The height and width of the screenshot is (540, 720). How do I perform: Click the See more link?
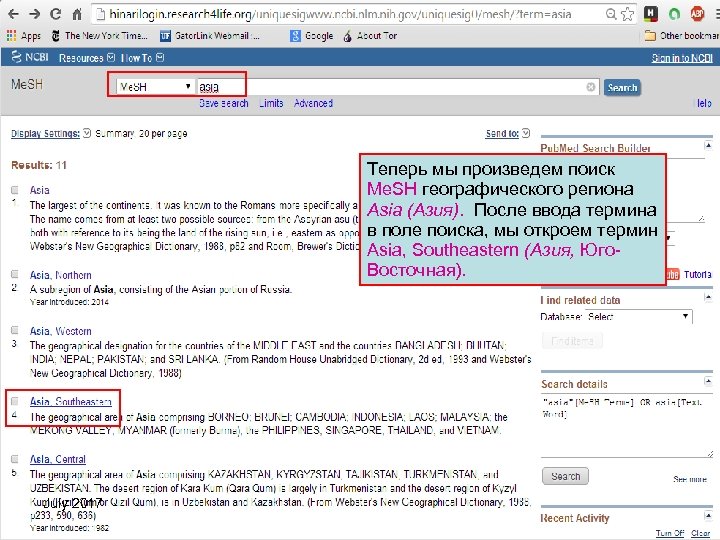(690, 479)
